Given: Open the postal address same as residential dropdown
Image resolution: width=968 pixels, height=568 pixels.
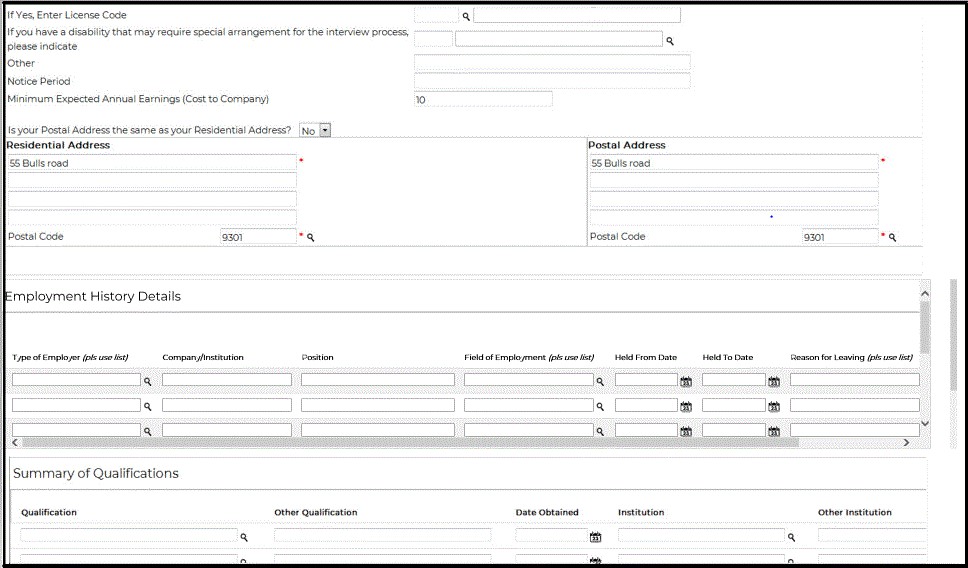Looking at the screenshot, I should point(324,130).
